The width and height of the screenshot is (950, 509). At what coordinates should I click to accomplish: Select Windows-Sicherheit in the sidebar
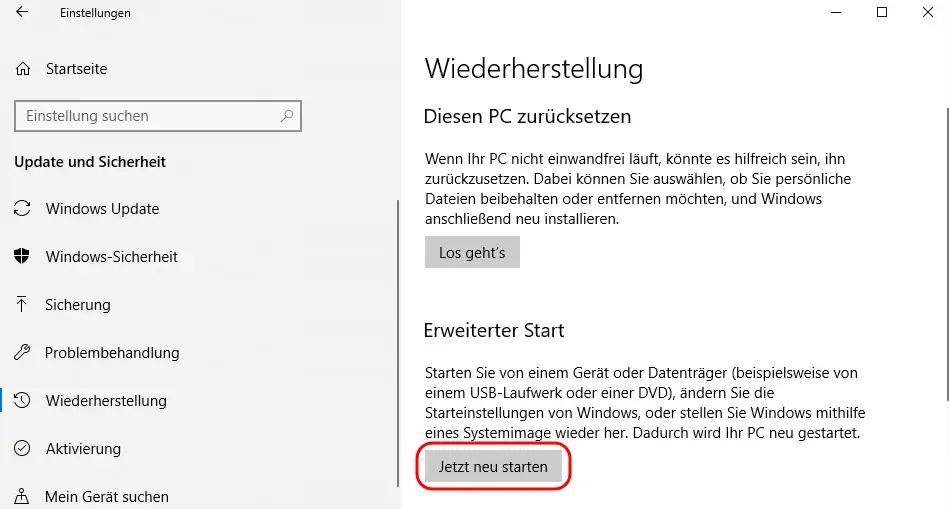pyautogui.click(x=111, y=257)
